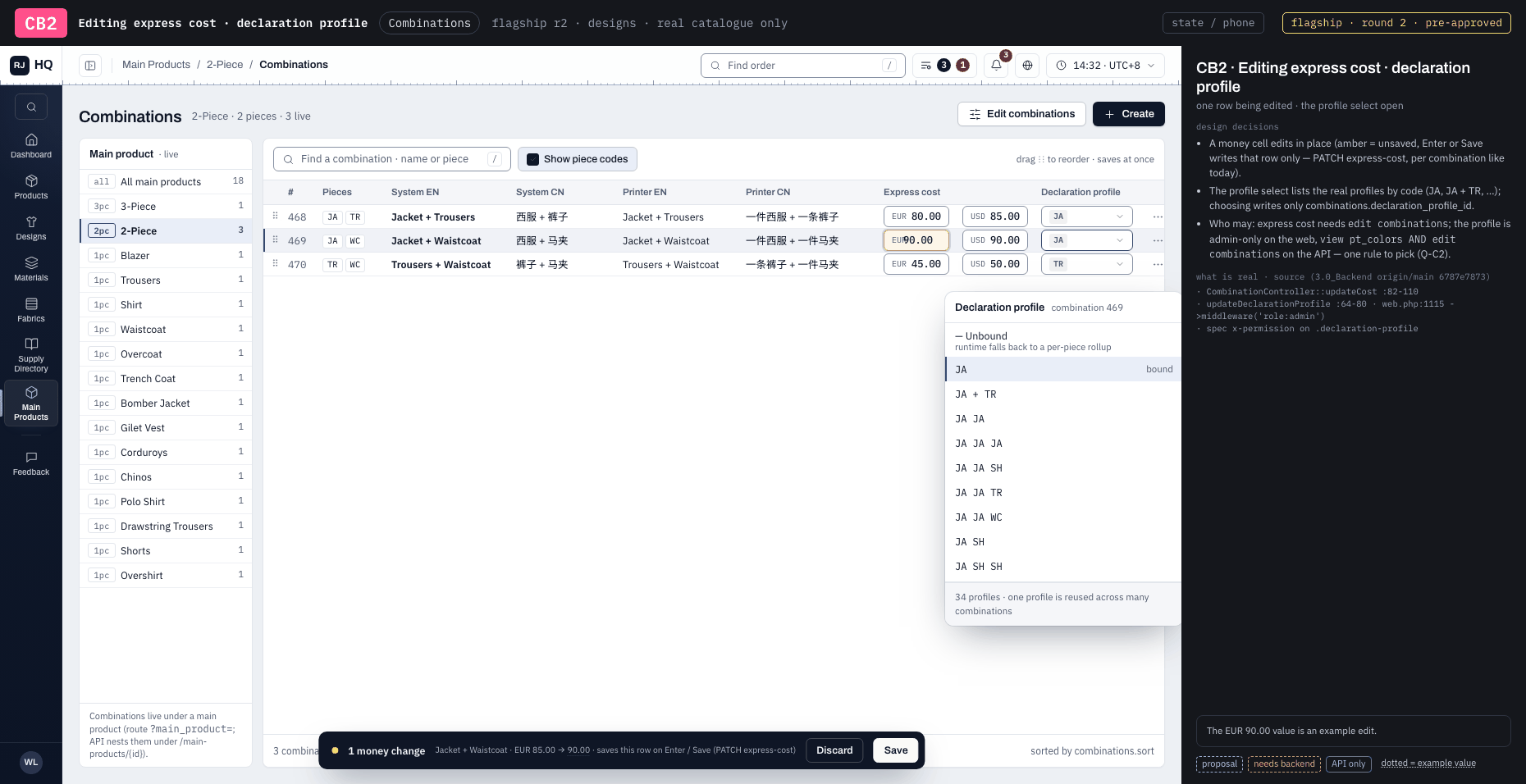The height and width of the screenshot is (784, 1526).
Task: Select the JA JA WC profile
Action: tap(1063, 517)
